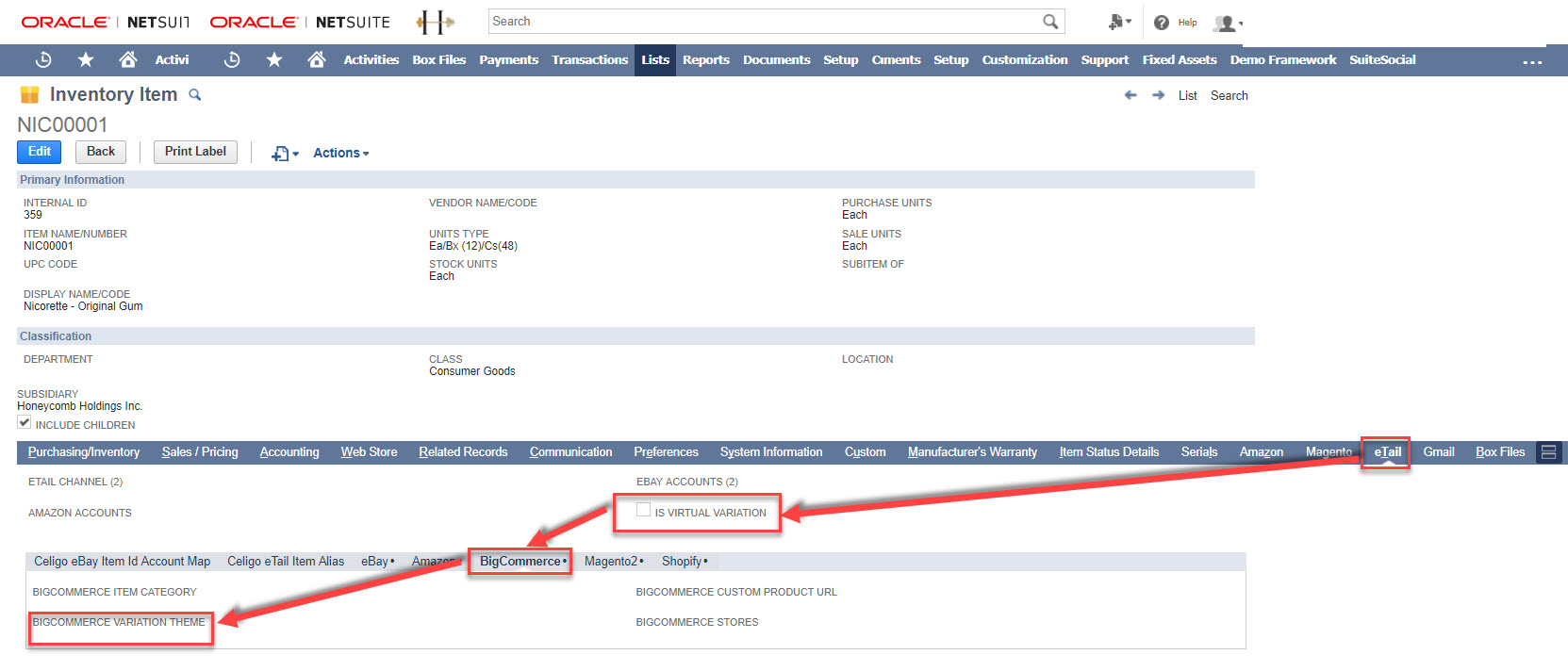Go to next record with right arrow
The image size is (1568, 671).
click(1159, 95)
